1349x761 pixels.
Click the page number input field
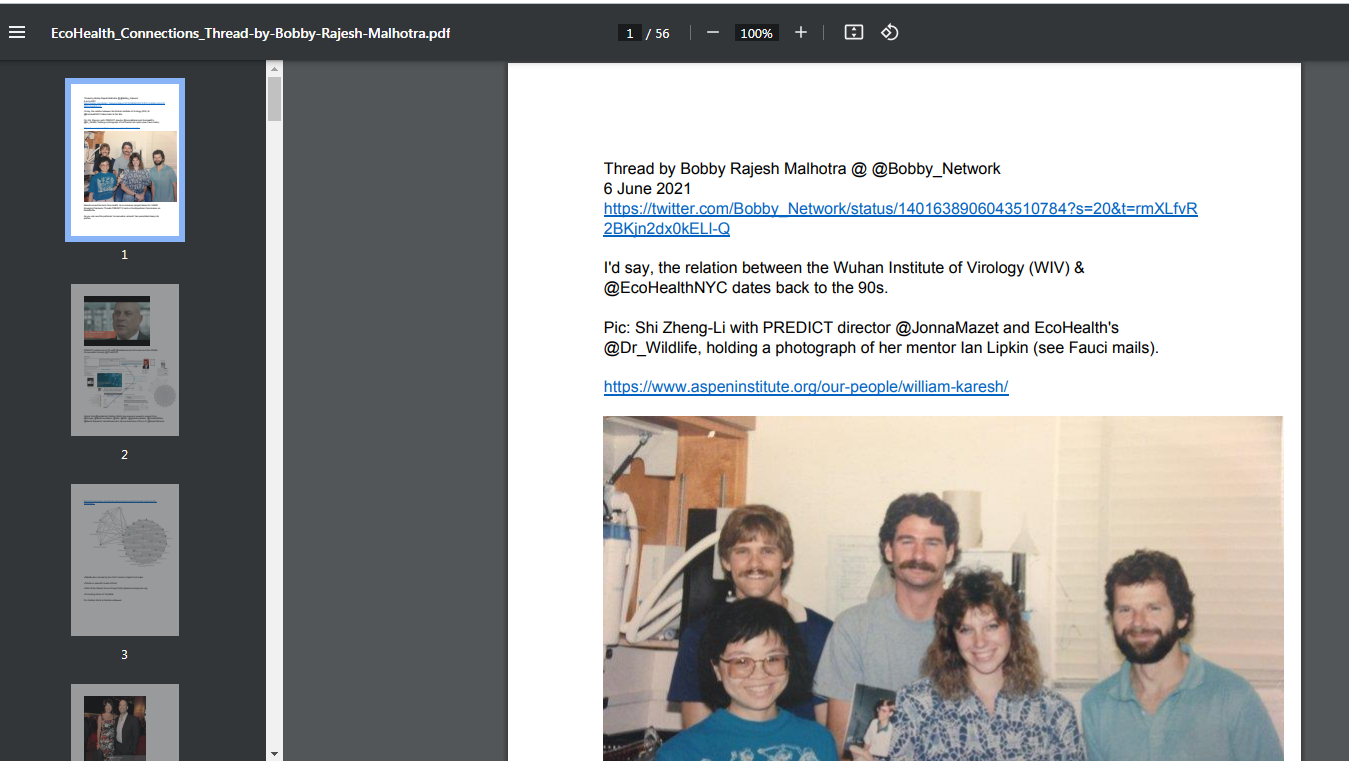pyautogui.click(x=629, y=33)
